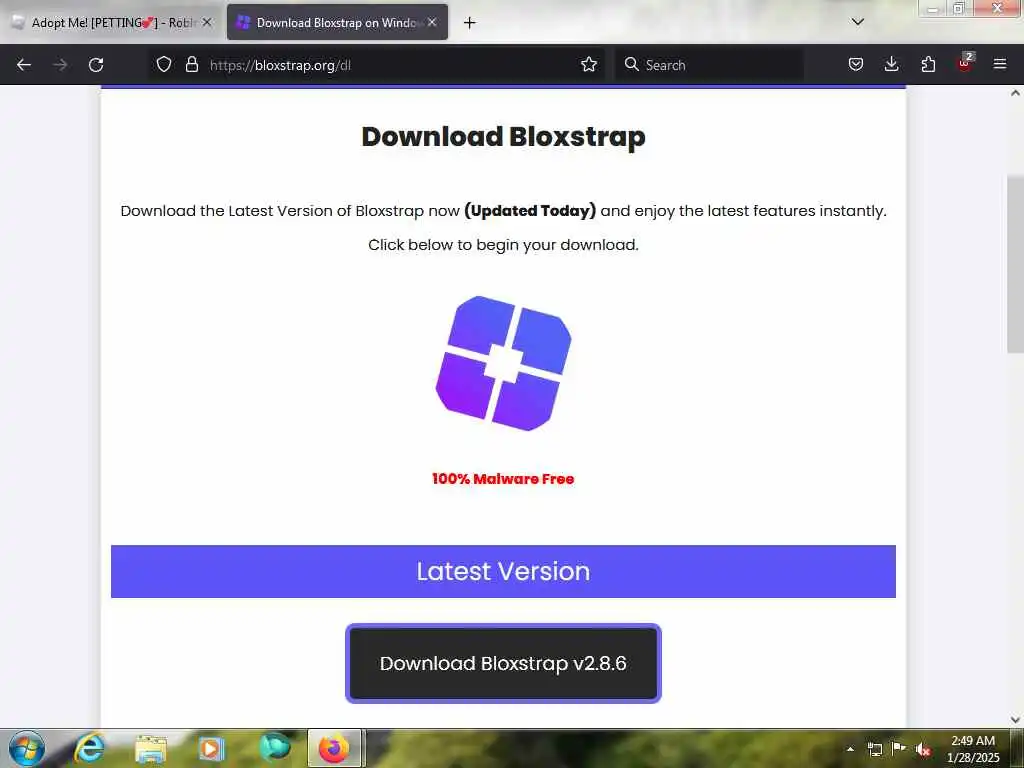Open the Windows Start menu

(x=27, y=748)
